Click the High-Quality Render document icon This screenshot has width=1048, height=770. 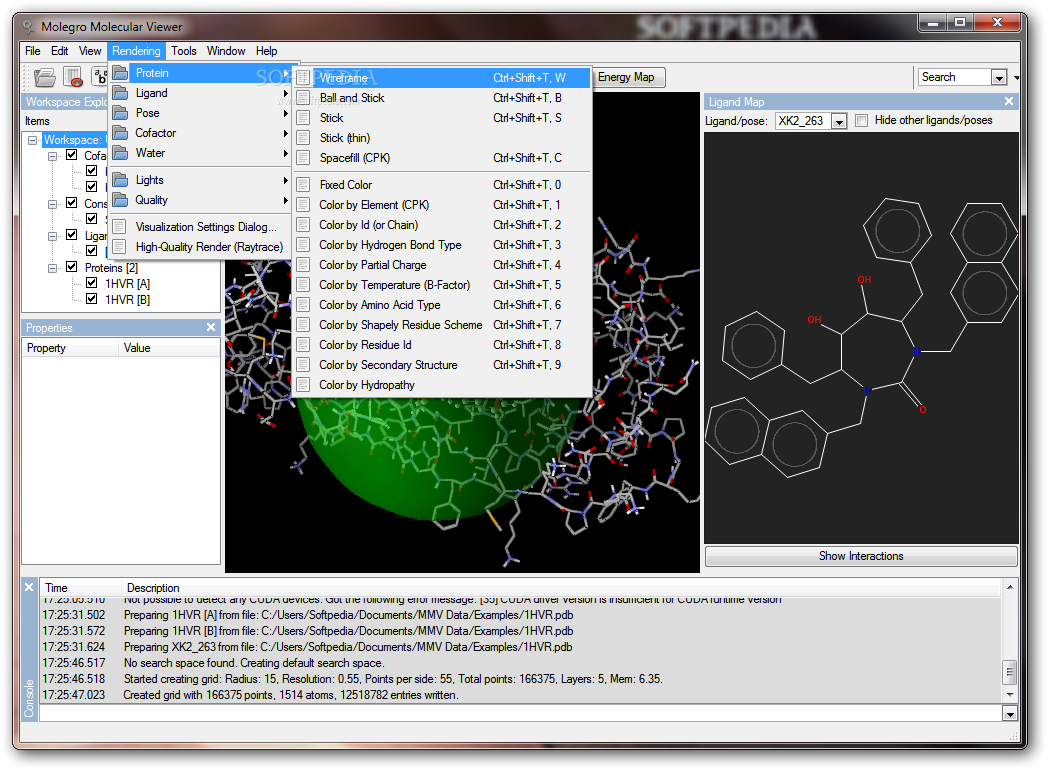pos(119,247)
